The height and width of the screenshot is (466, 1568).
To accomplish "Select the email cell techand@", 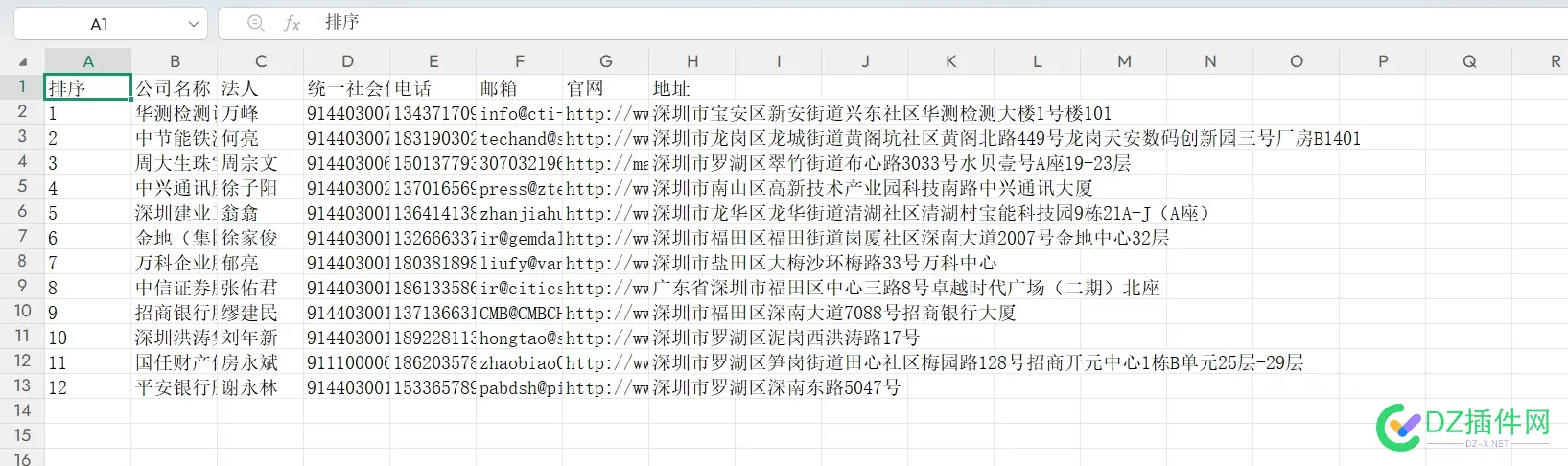I will click(x=520, y=137).
